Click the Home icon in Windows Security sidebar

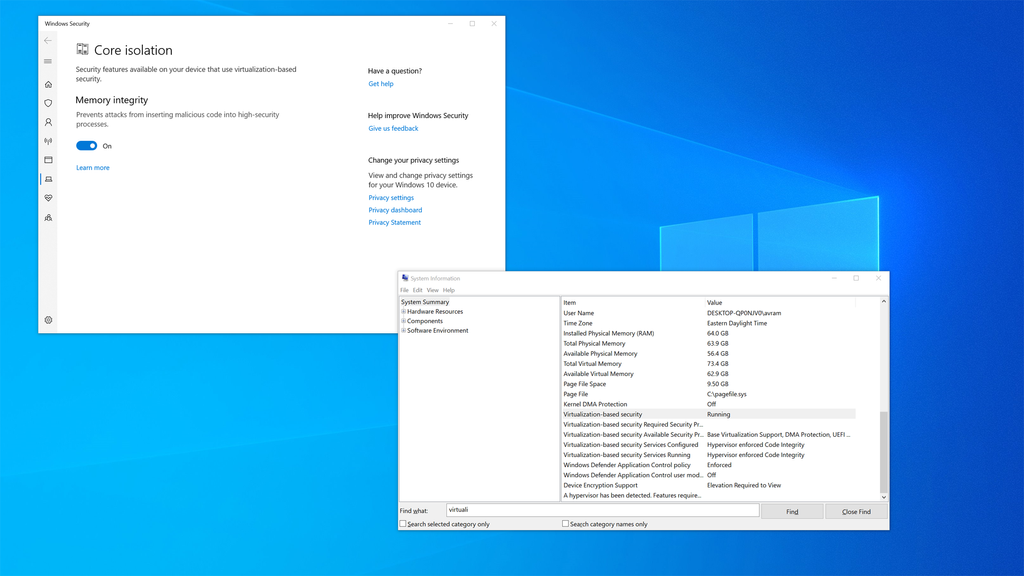[x=47, y=84]
